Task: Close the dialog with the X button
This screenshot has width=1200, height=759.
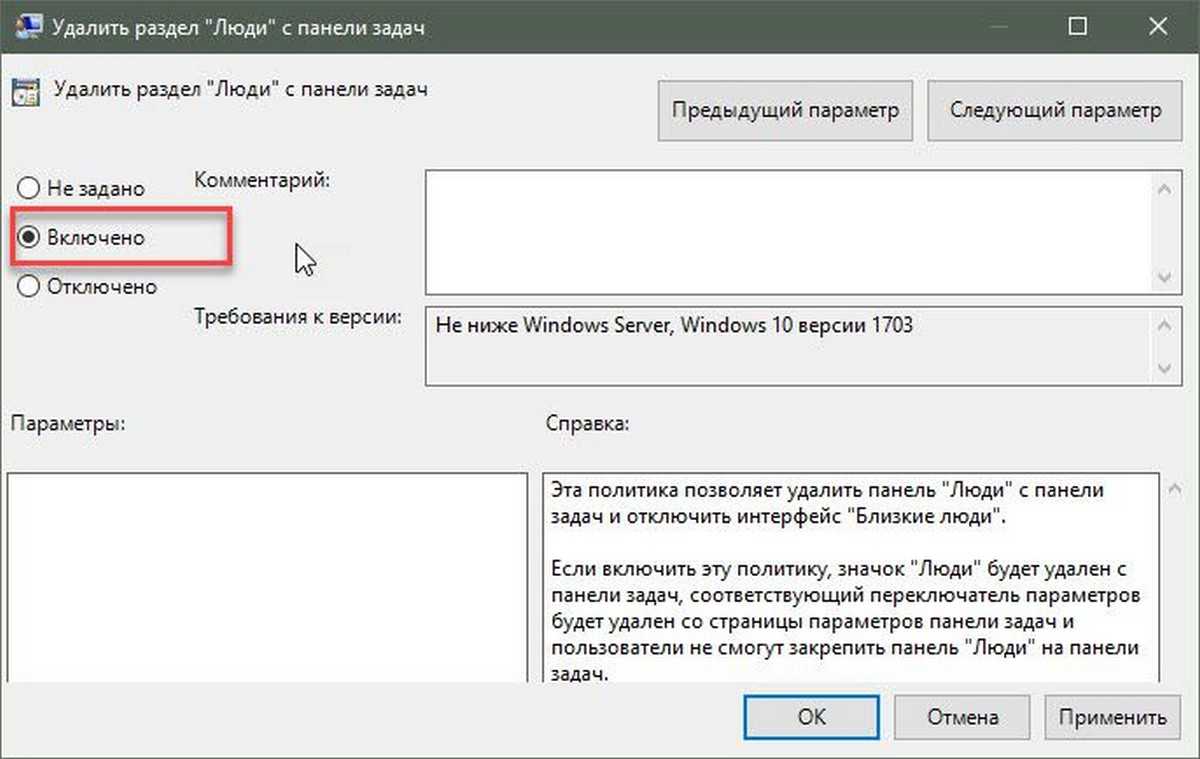Action: pos(1162,27)
